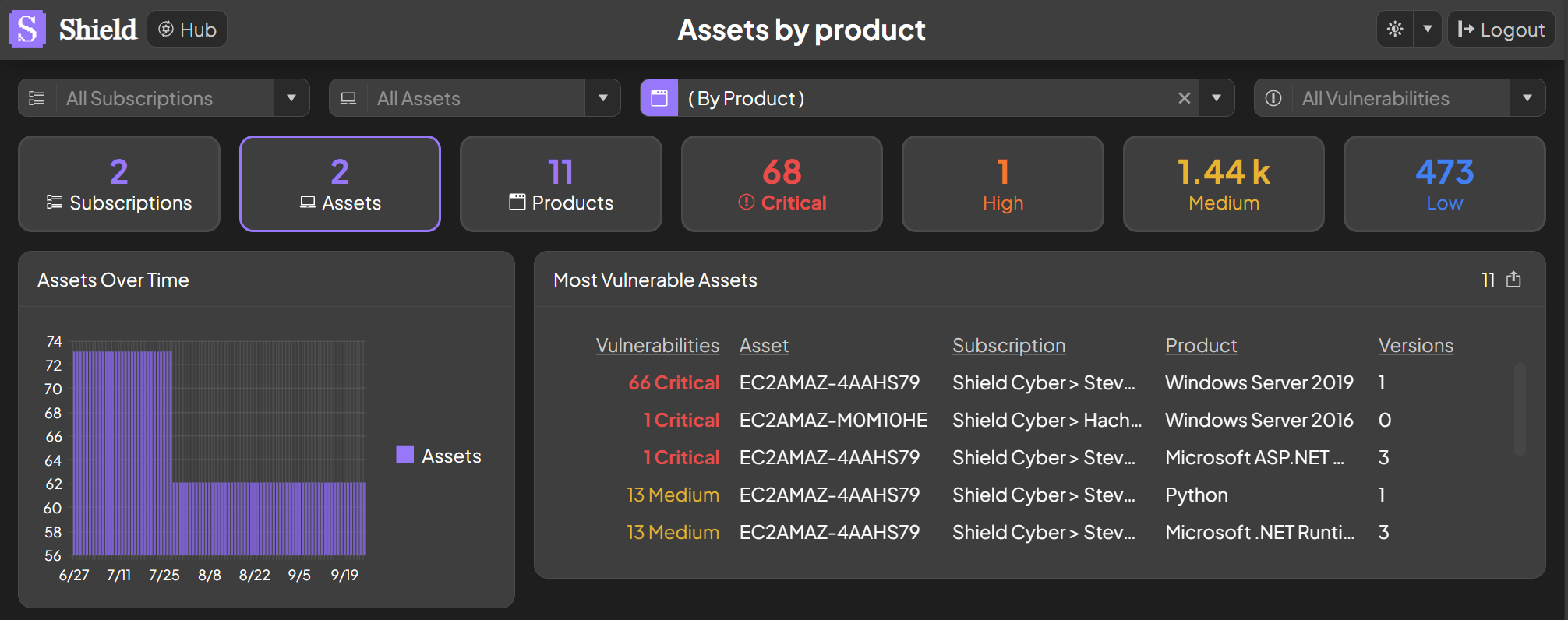Viewport: 1568px width, 620px height.
Task: Click the 11 count in Most Vulnerable Assets
Action: pos(1488,280)
